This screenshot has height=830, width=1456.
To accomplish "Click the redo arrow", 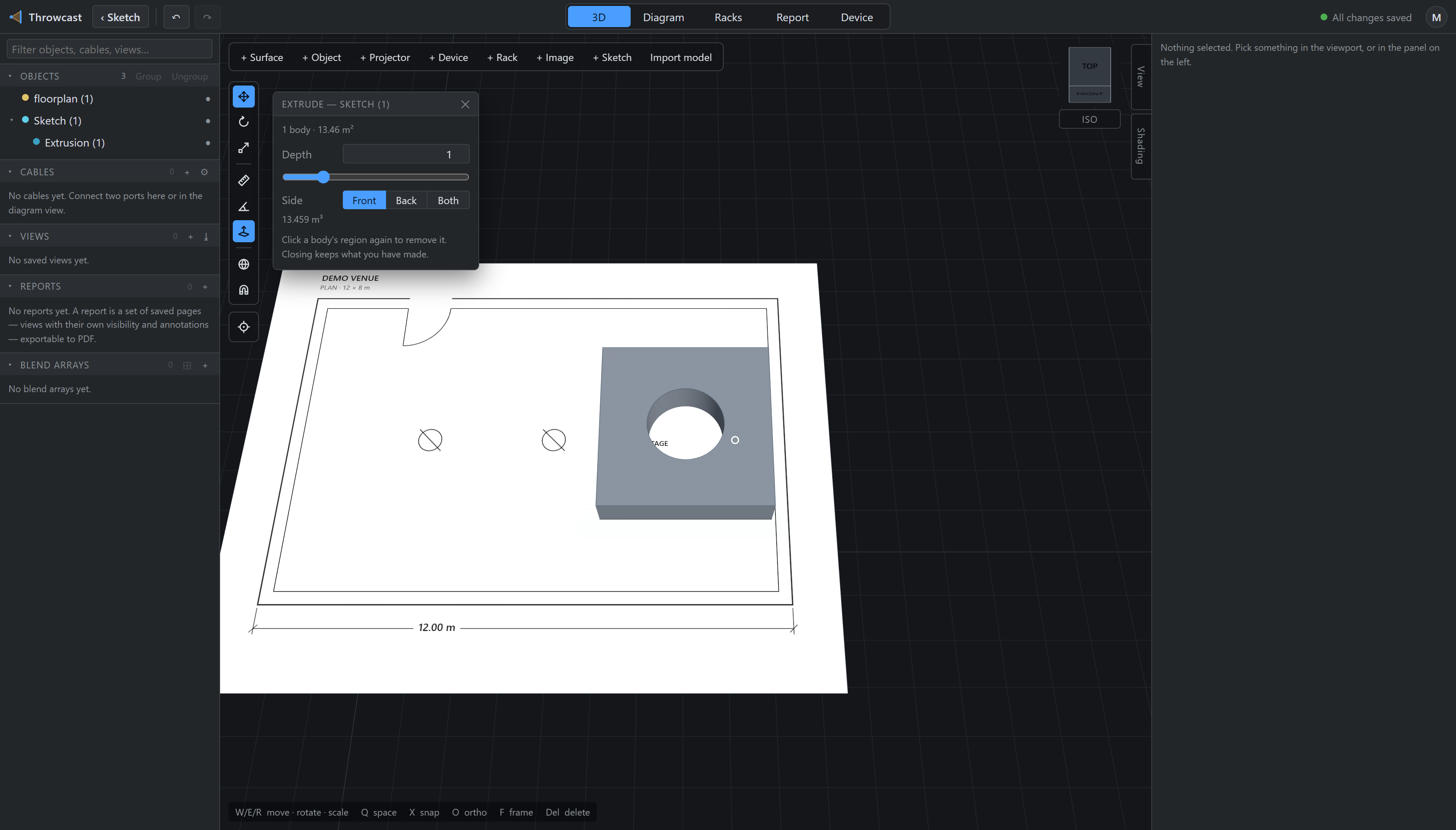I will point(207,17).
